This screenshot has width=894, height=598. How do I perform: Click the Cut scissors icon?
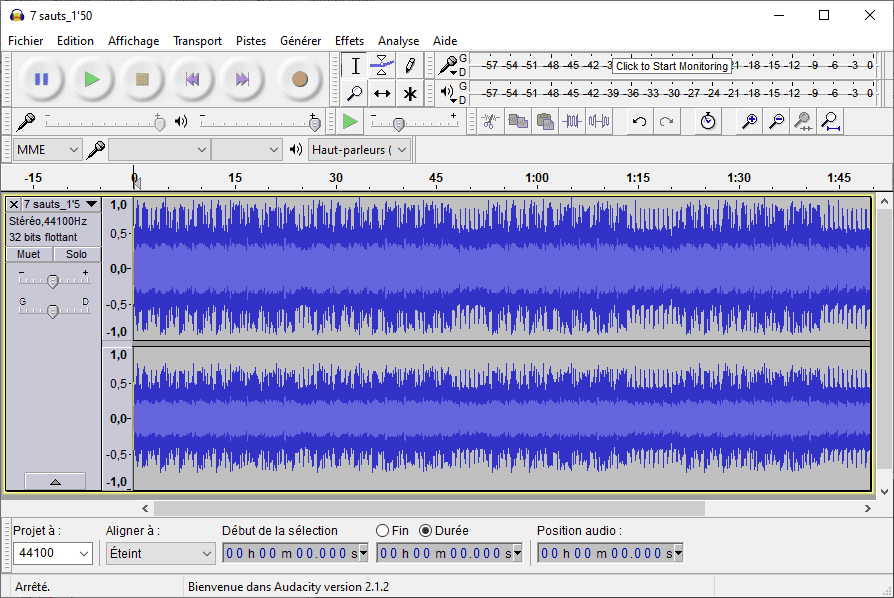(490, 121)
